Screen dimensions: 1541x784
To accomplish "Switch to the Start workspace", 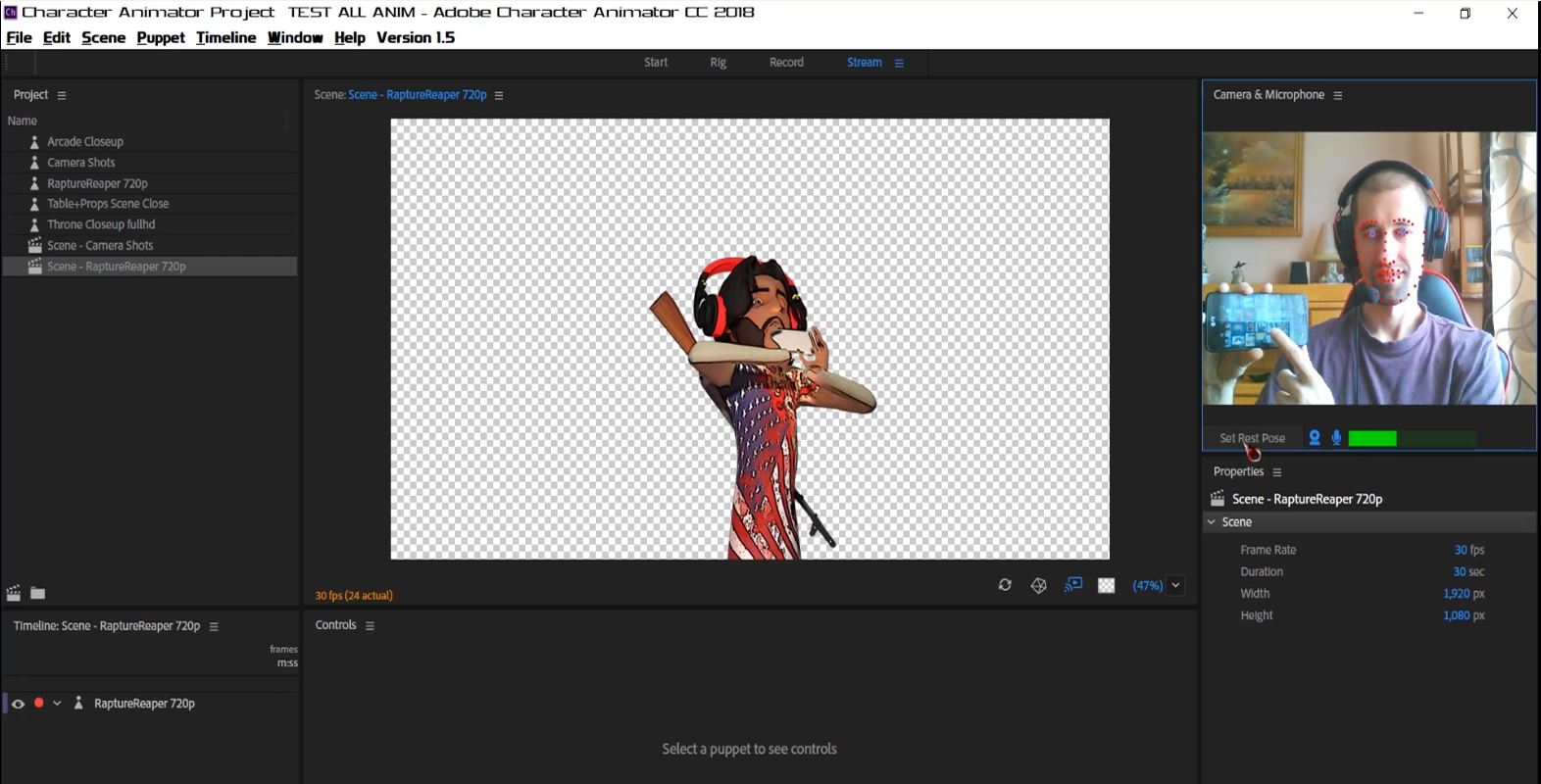I will (656, 62).
